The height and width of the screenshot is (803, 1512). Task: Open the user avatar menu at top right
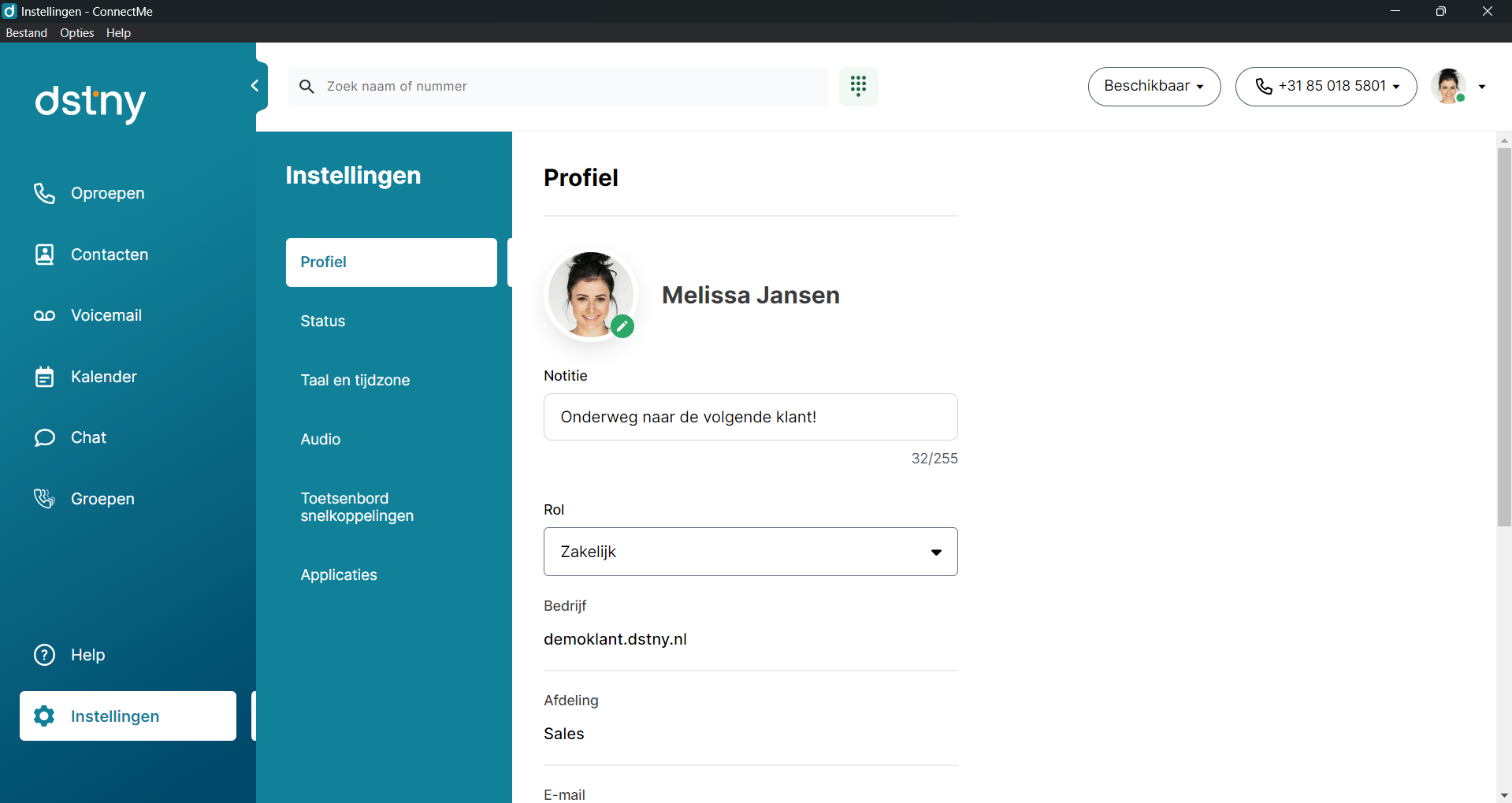(1458, 87)
